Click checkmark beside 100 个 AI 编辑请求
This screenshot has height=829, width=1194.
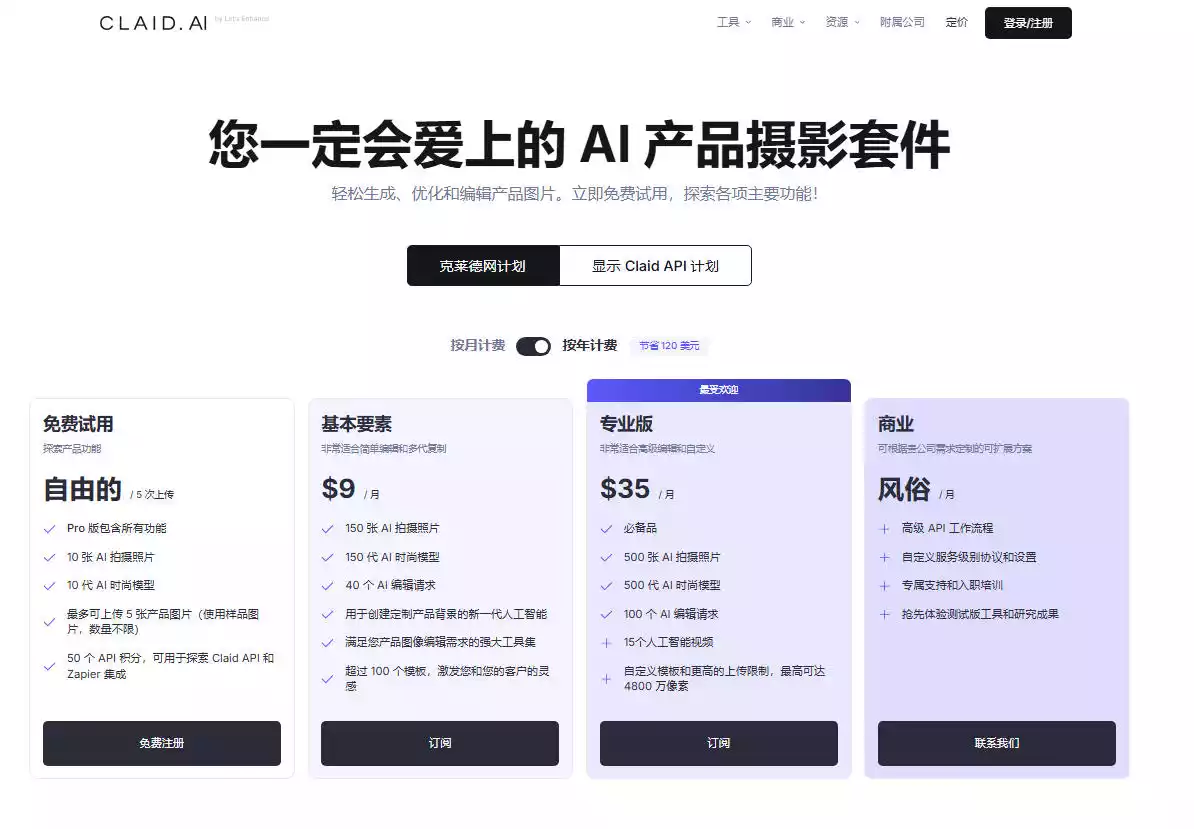point(606,614)
